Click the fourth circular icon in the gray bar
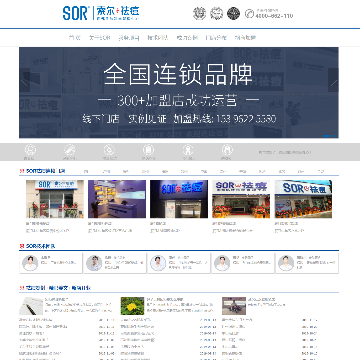Screen dimensions: 360x360 [x=148, y=150]
